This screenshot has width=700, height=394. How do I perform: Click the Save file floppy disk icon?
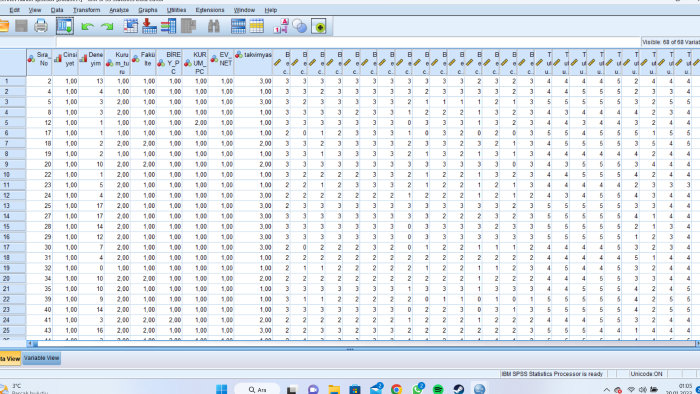21,26
